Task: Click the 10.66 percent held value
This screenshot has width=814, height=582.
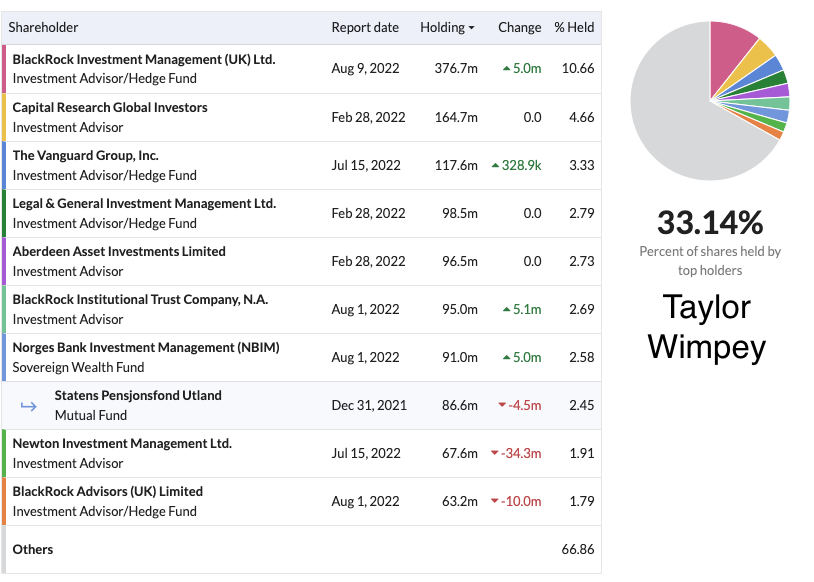Action: 578,68
